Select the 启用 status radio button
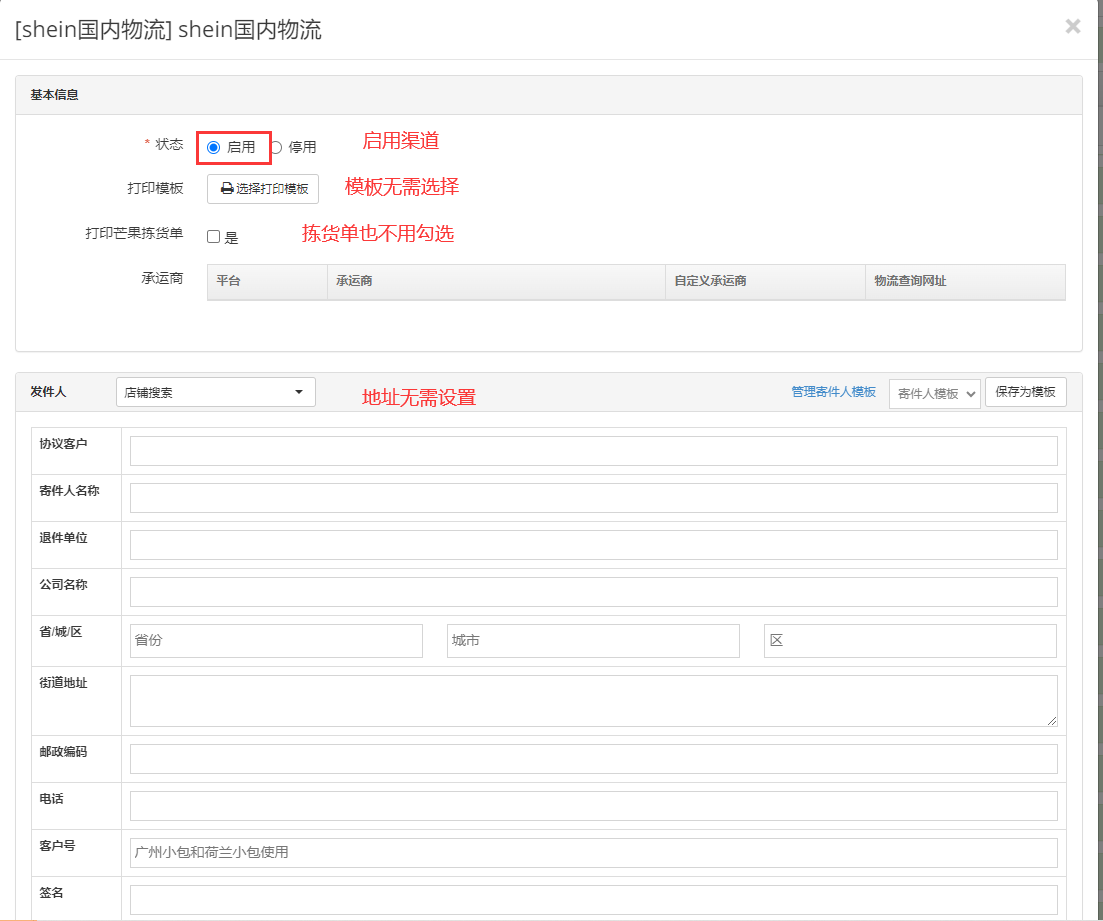 214,148
